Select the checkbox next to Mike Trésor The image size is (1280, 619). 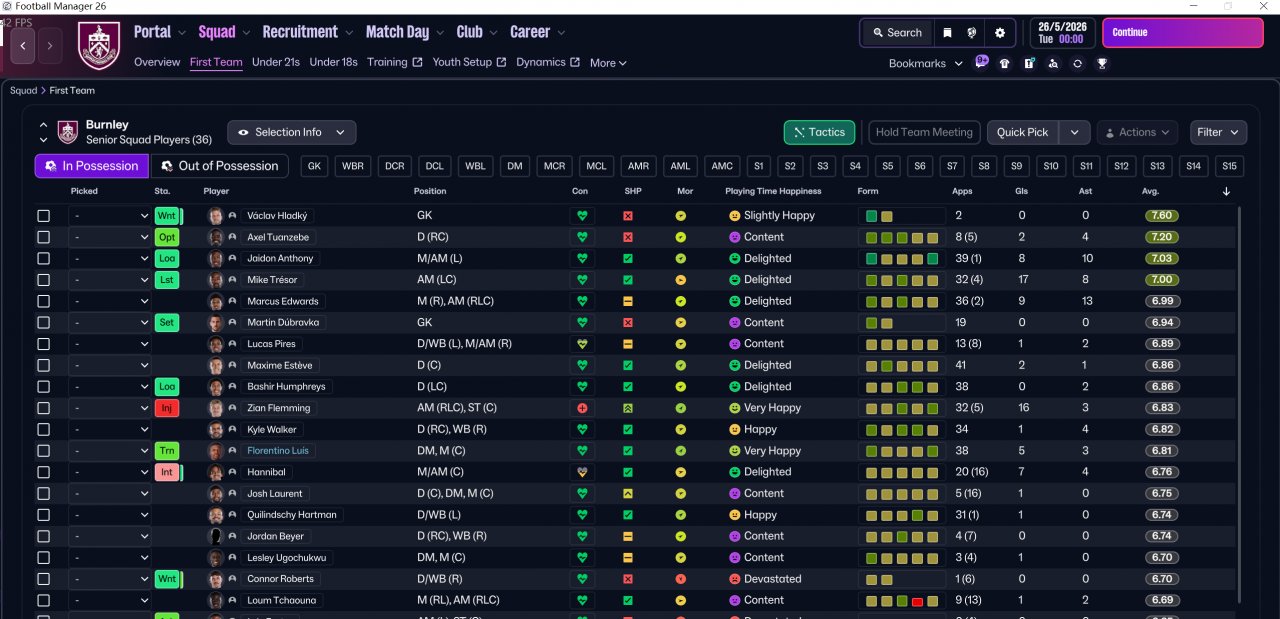[43, 280]
